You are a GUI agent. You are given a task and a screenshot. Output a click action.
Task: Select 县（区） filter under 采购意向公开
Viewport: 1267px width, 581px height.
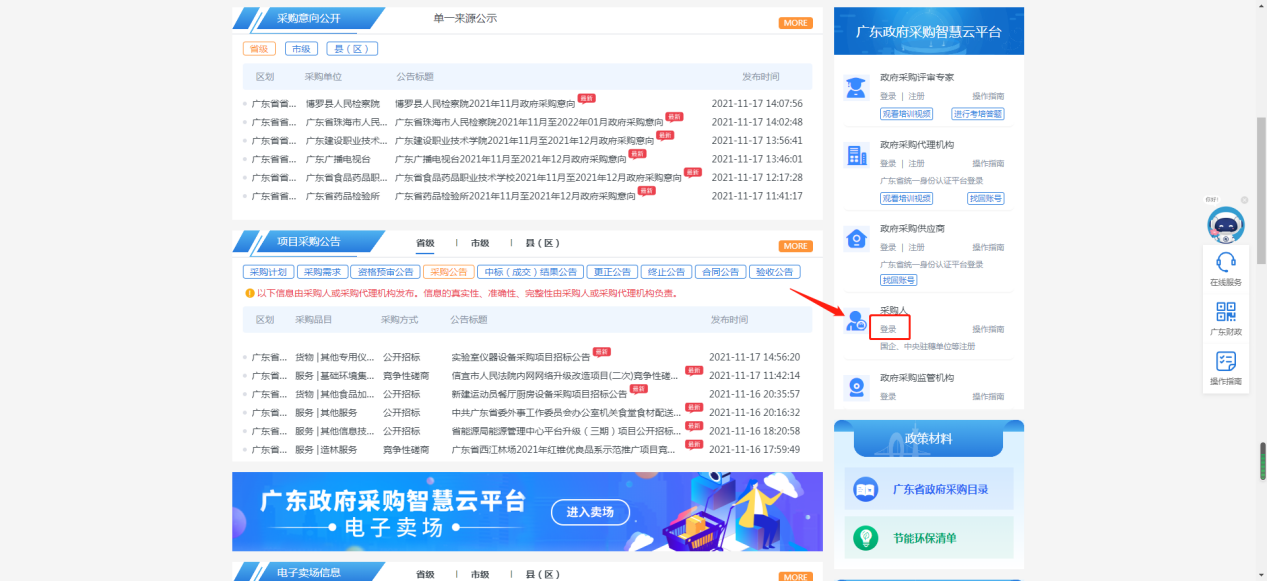pyautogui.click(x=351, y=49)
